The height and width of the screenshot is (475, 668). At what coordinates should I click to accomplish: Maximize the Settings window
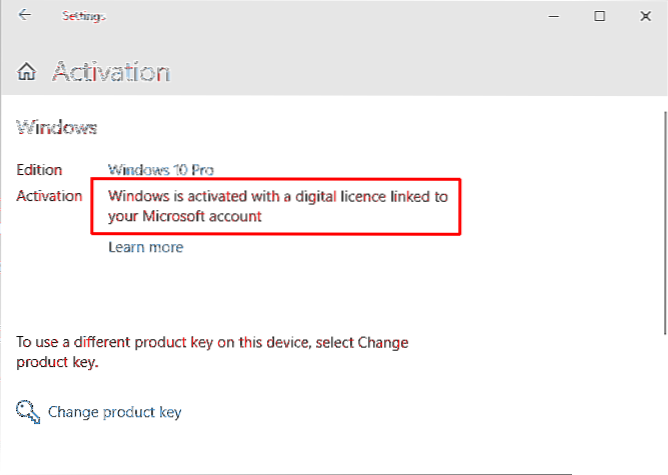(x=599, y=16)
